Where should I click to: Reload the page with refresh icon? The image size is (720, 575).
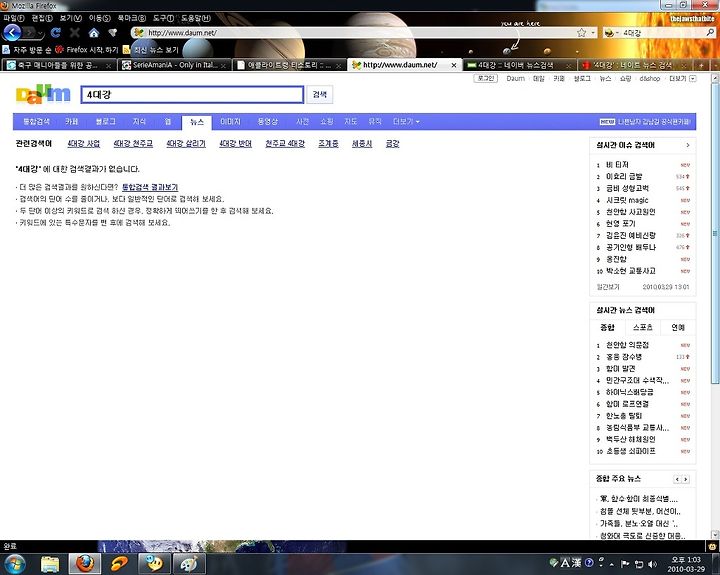pos(56,33)
